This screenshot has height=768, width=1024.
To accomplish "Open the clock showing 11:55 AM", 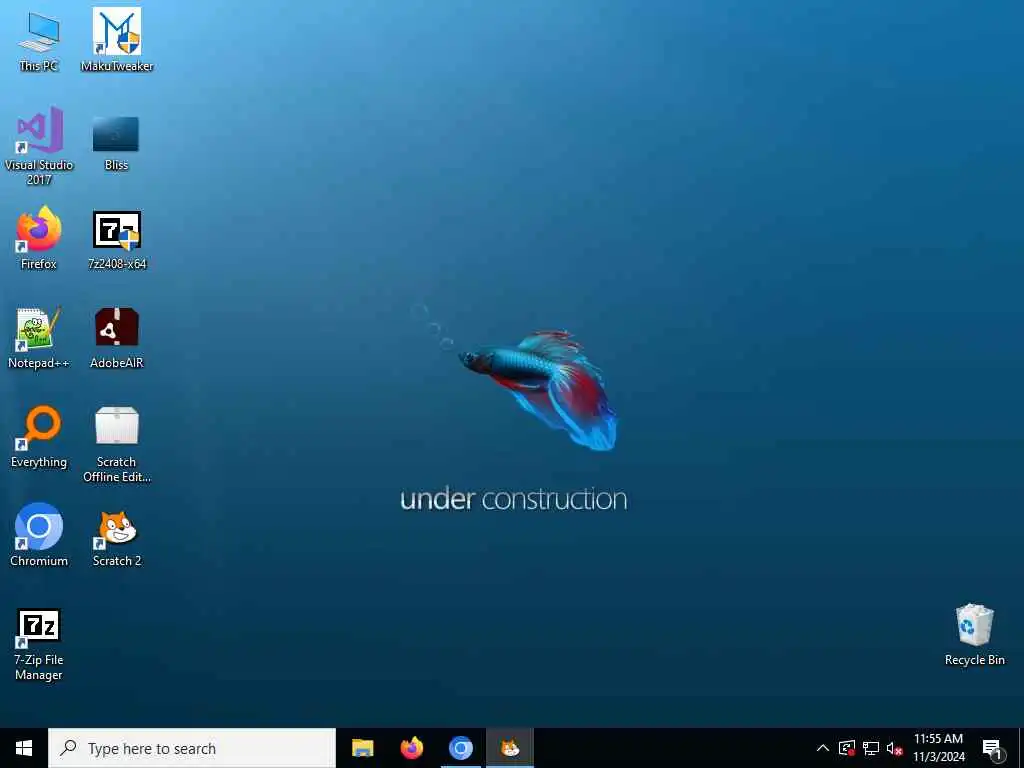I will 938,748.
